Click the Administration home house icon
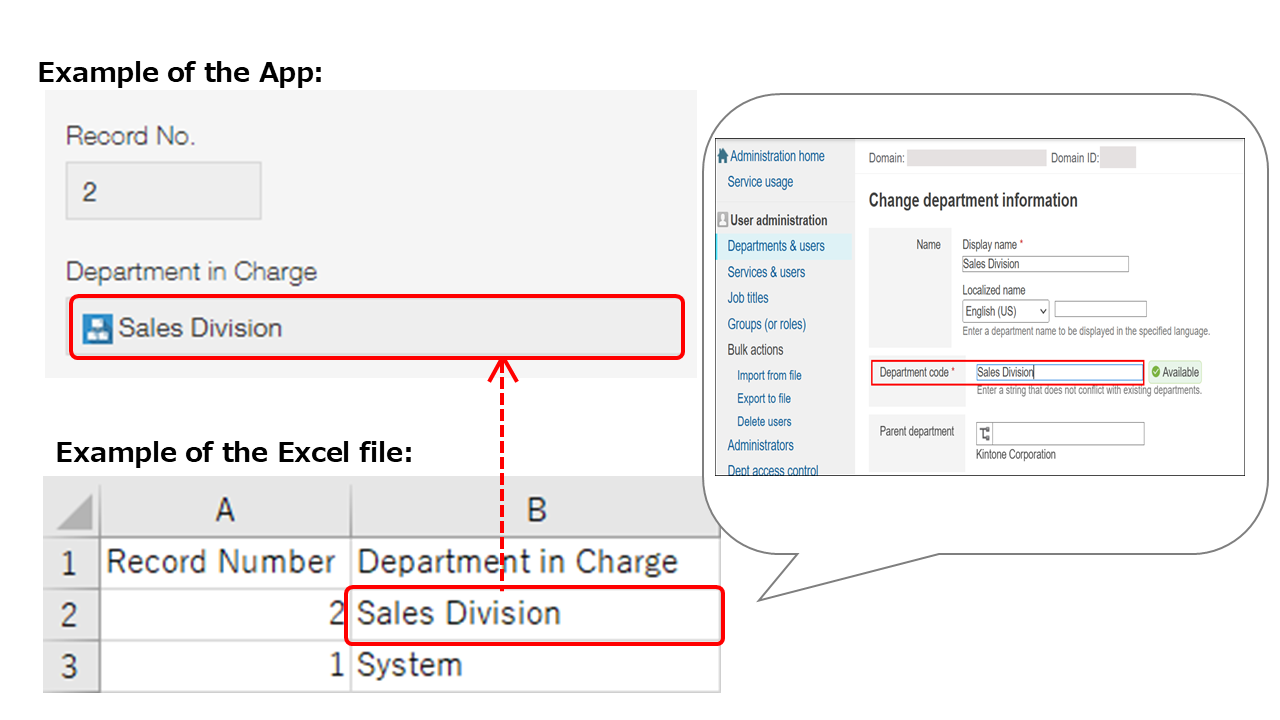Viewport: 1280px width, 720px height. coord(721,156)
